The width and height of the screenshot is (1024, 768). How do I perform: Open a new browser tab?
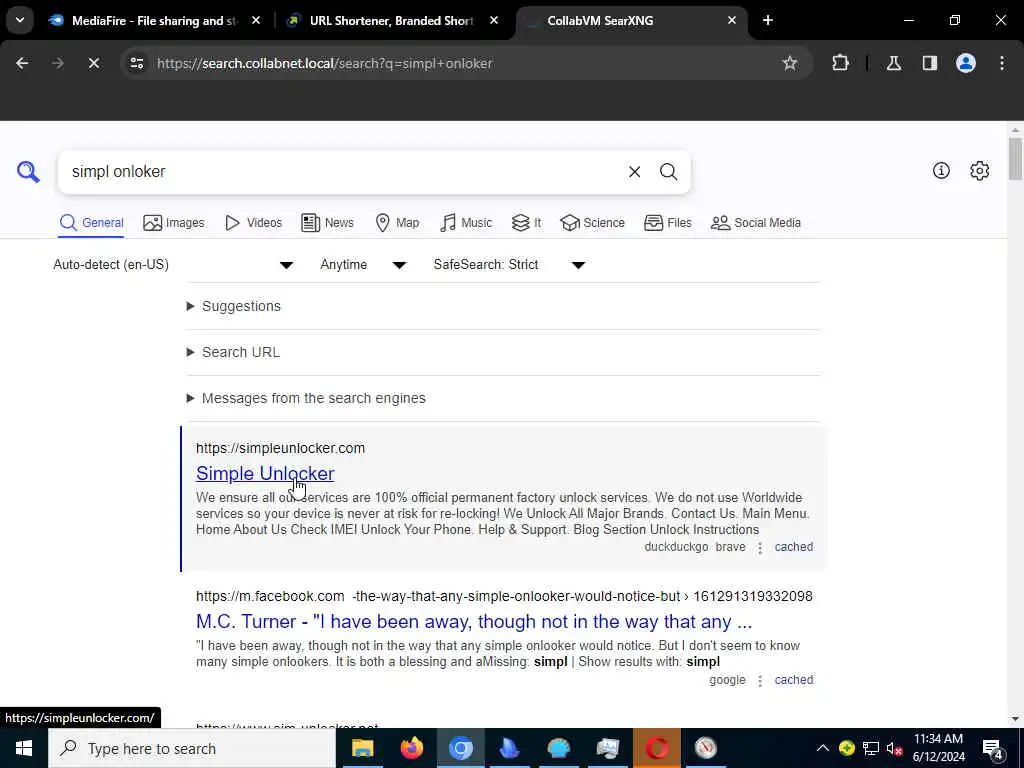coord(767,20)
